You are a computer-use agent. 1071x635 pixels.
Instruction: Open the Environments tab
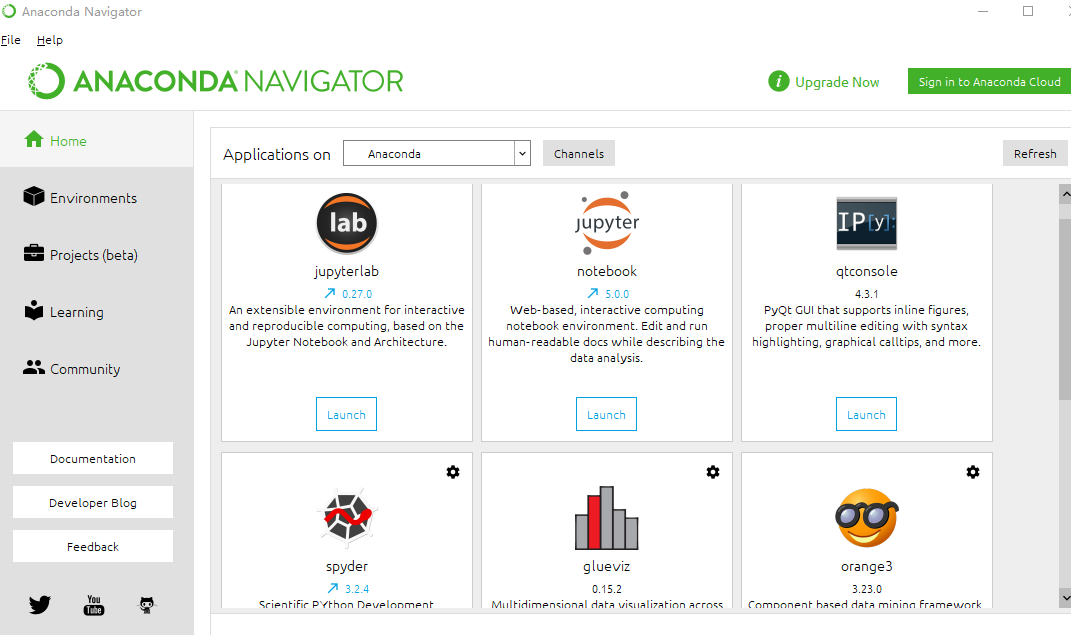point(96,198)
